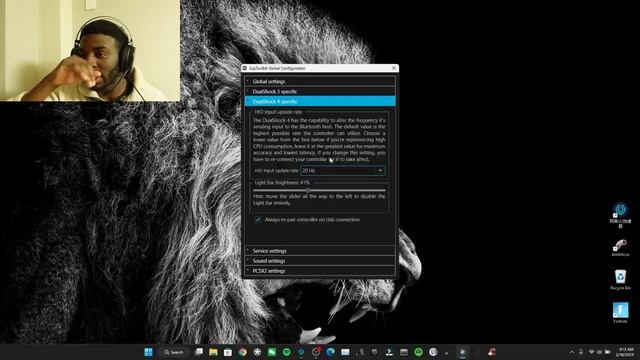Image resolution: width=640 pixels, height=360 pixels.
Task: Collapse the DualShock 4 specific section
Action: 320,101
